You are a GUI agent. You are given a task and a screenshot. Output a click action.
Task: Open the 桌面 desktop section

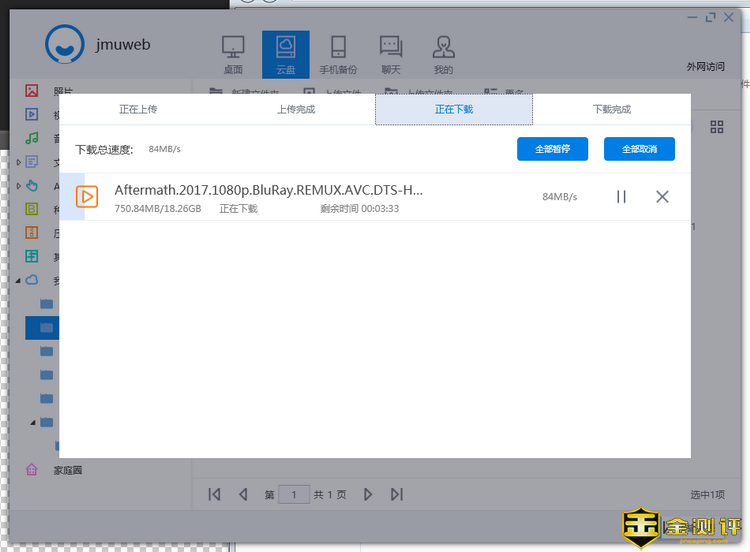click(x=233, y=54)
